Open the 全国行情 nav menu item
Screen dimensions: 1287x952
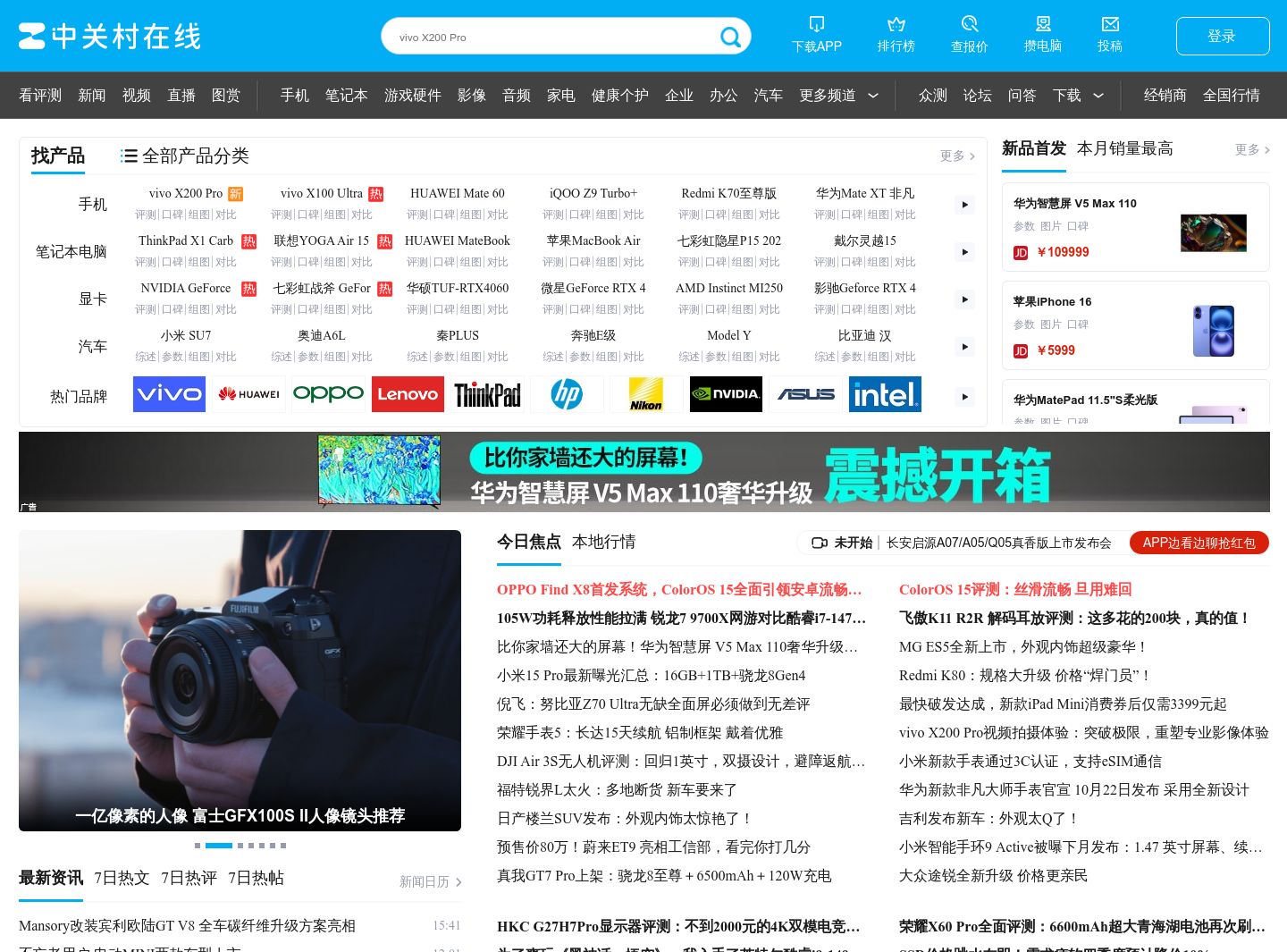pos(1232,96)
